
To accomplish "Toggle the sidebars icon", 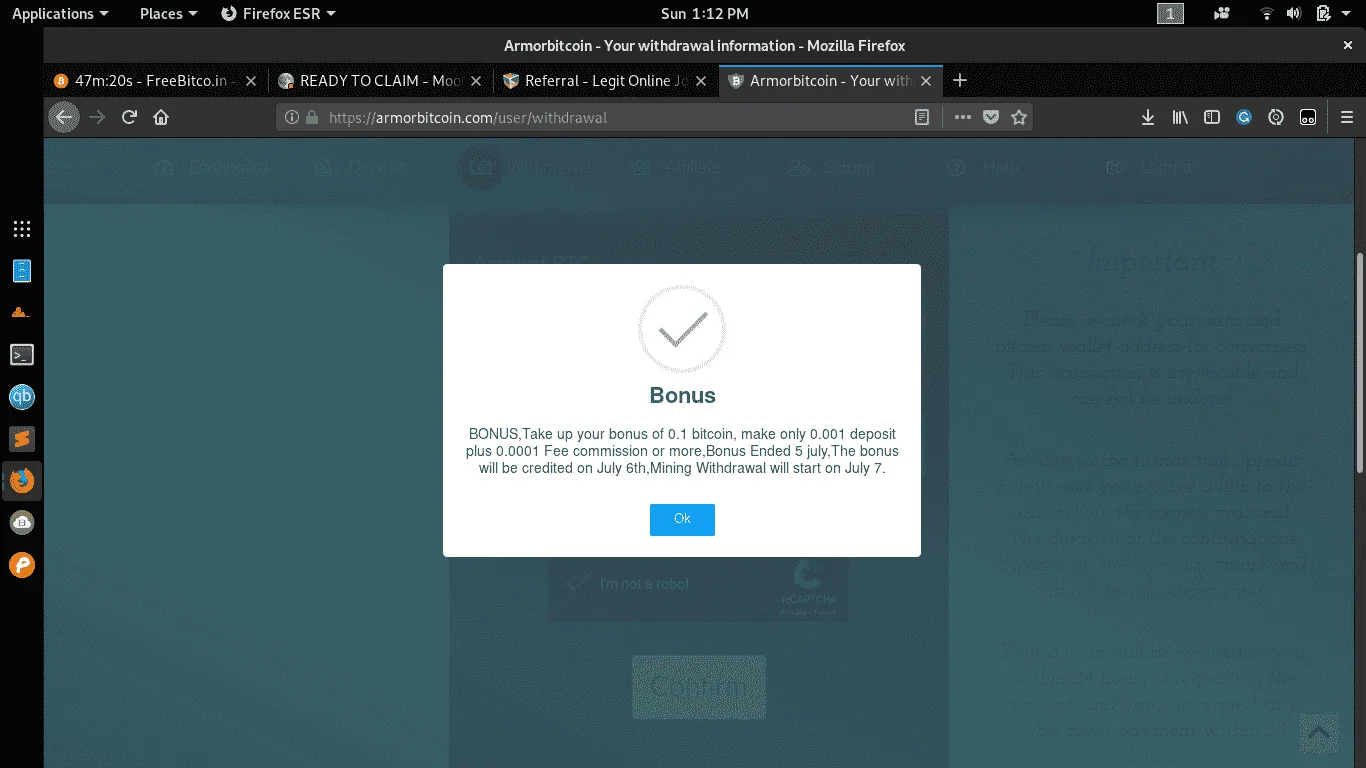I will 1212,117.
